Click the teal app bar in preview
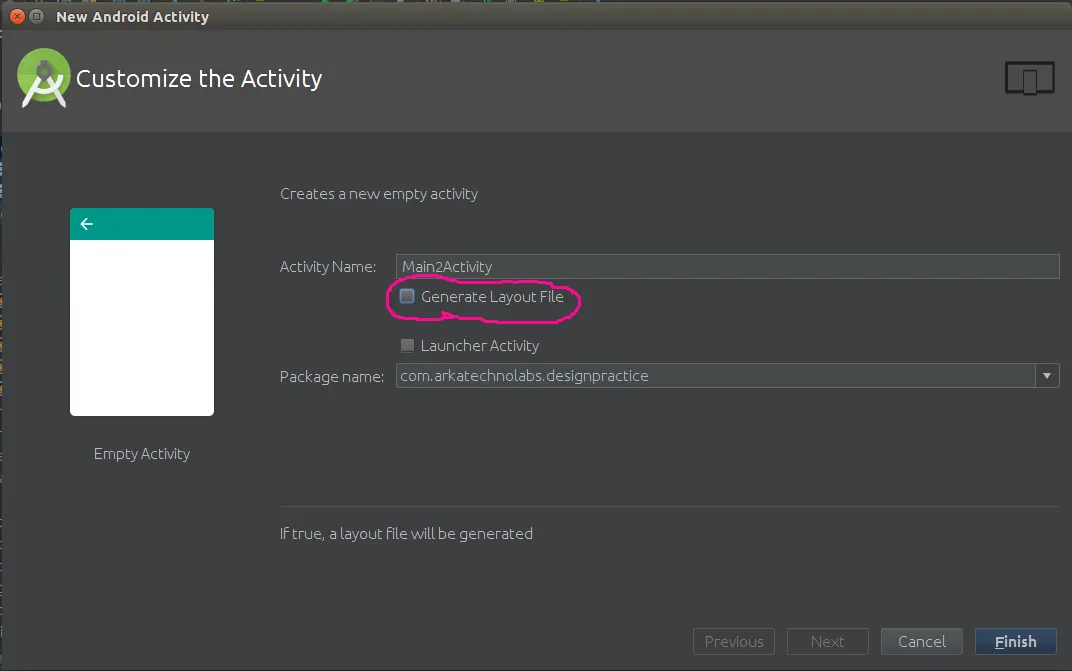 pos(142,224)
